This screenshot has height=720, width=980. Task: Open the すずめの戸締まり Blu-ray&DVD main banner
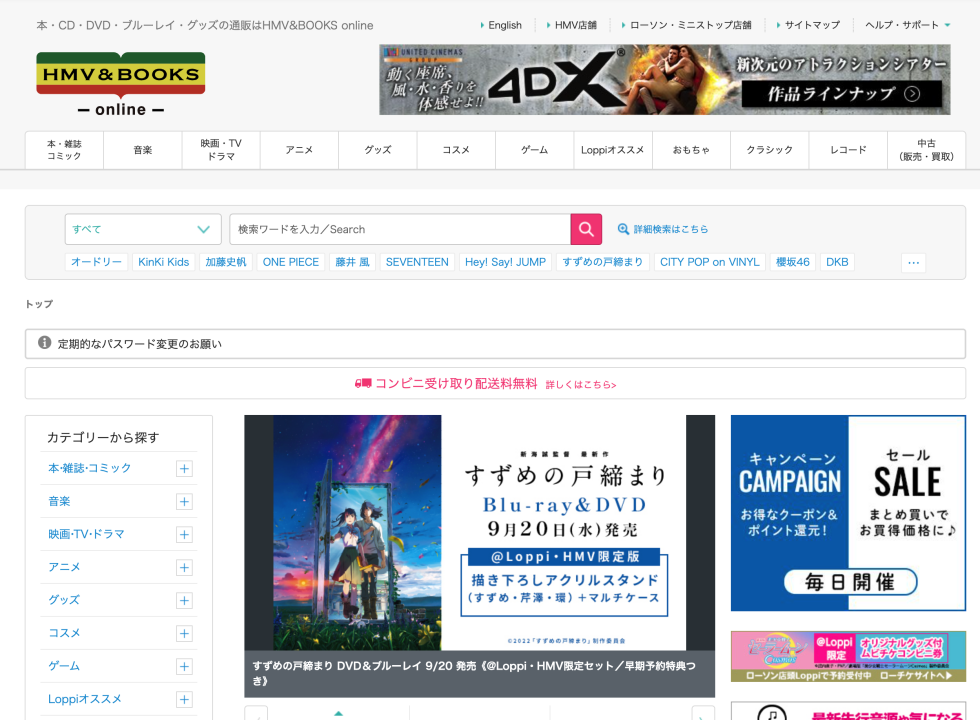(x=479, y=533)
